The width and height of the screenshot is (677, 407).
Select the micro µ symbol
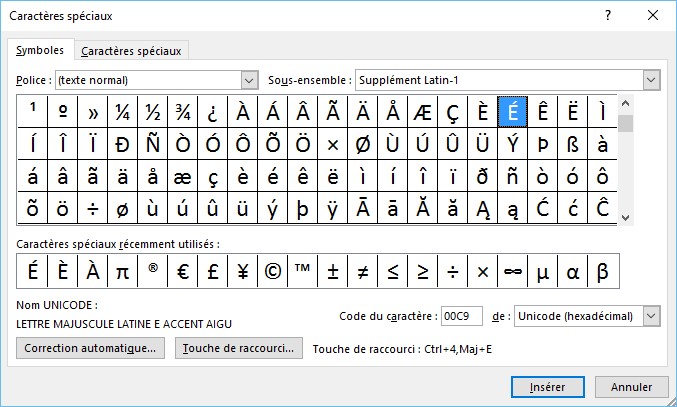tap(543, 271)
